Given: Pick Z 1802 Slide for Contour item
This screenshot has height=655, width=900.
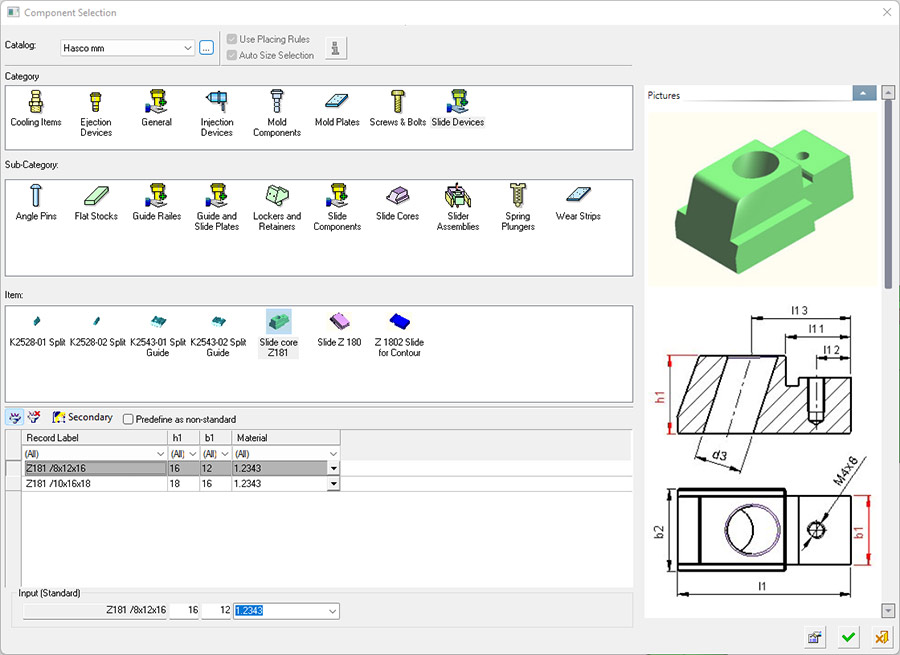Looking at the screenshot, I should (399, 335).
